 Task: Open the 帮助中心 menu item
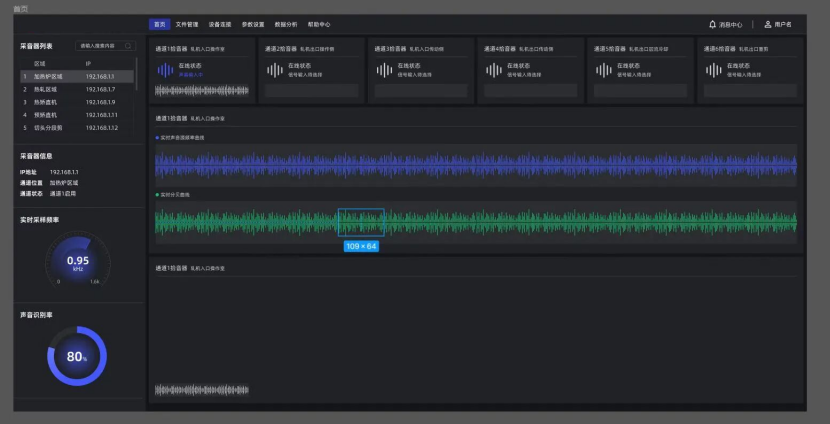pyautogui.click(x=319, y=24)
